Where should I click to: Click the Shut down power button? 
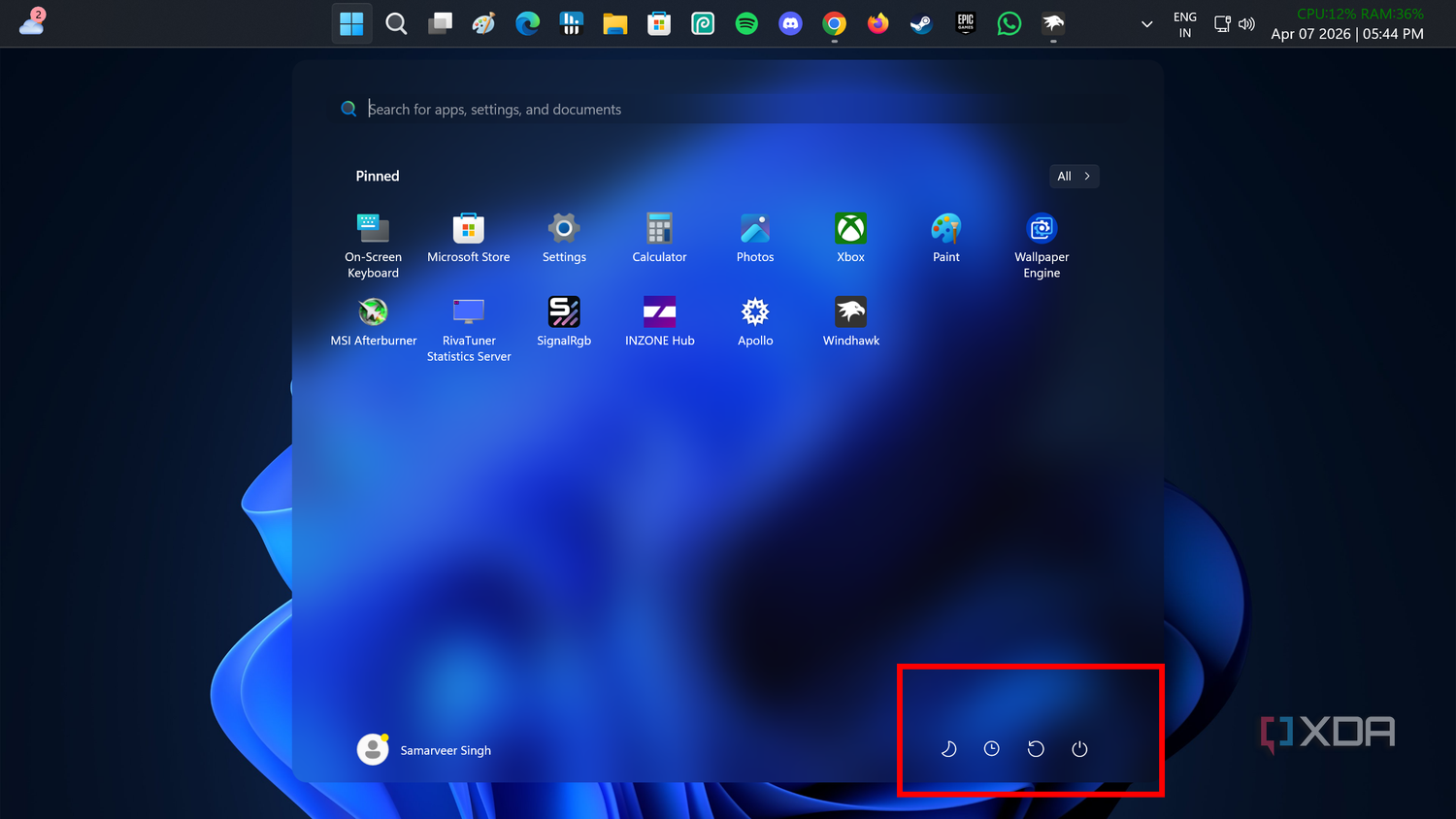1079,749
